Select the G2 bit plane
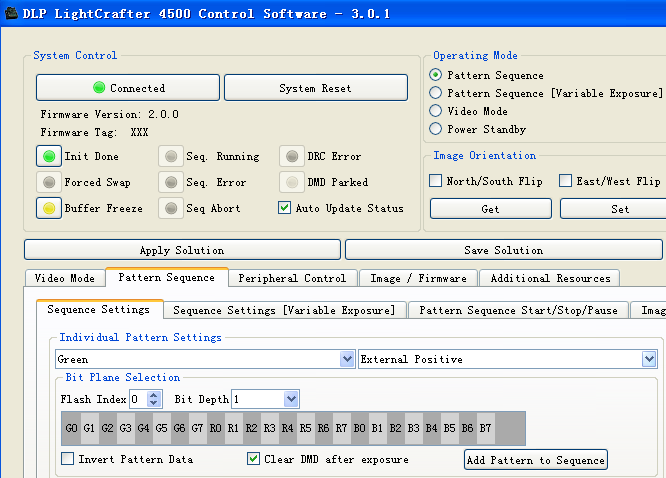 (x=107, y=428)
